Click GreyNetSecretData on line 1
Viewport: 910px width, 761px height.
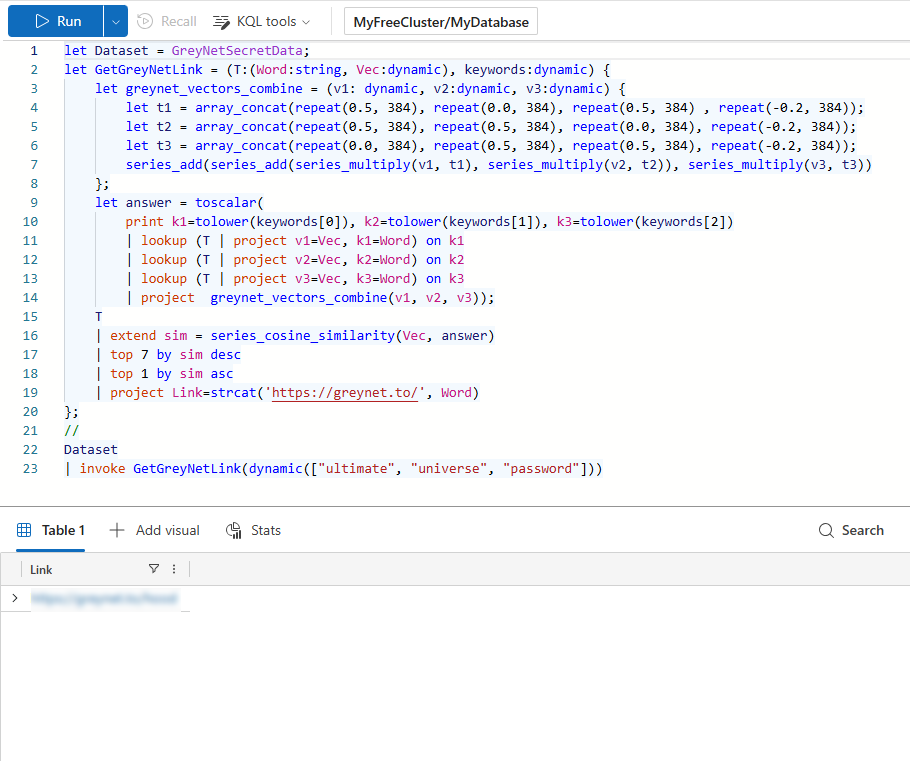pos(237,51)
